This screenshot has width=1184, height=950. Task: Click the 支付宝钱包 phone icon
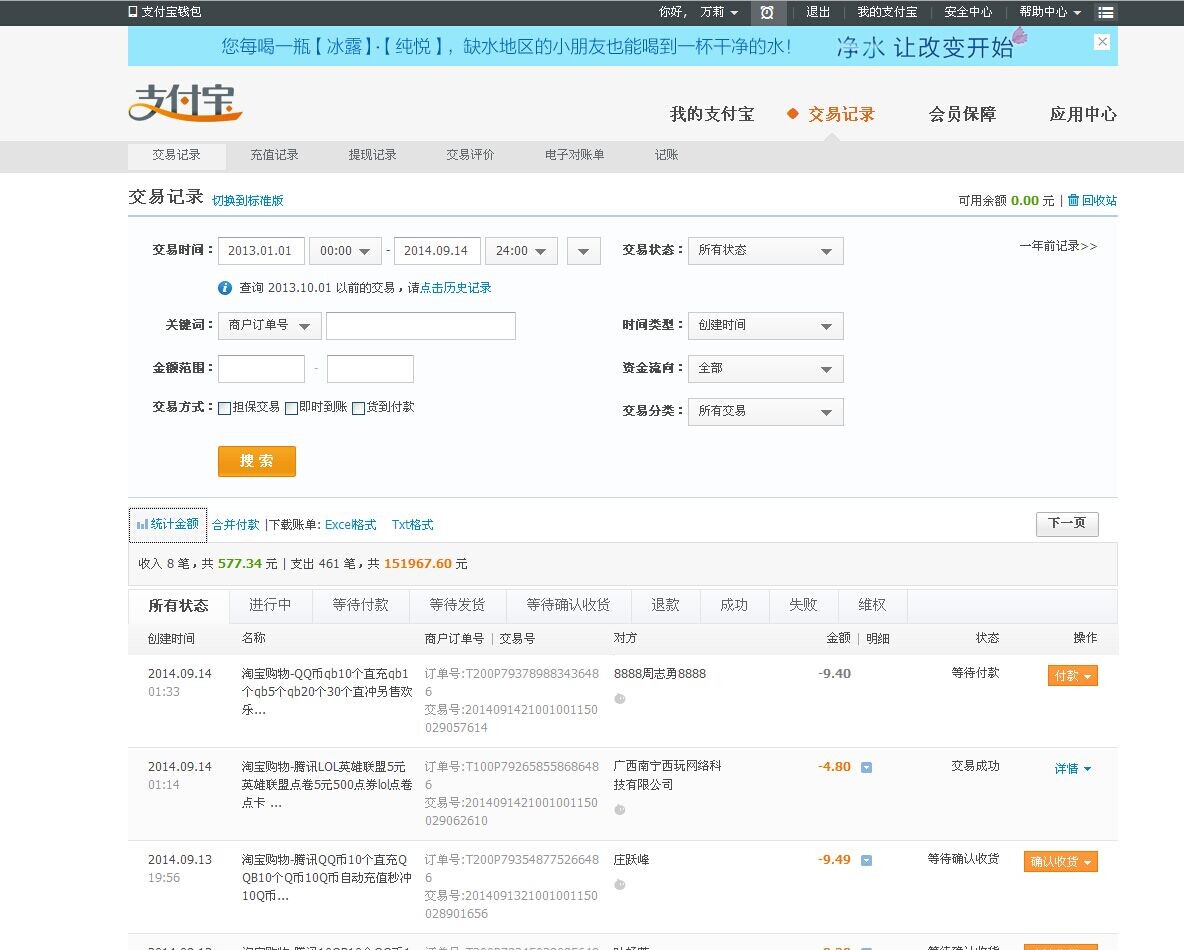pyautogui.click(x=133, y=12)
